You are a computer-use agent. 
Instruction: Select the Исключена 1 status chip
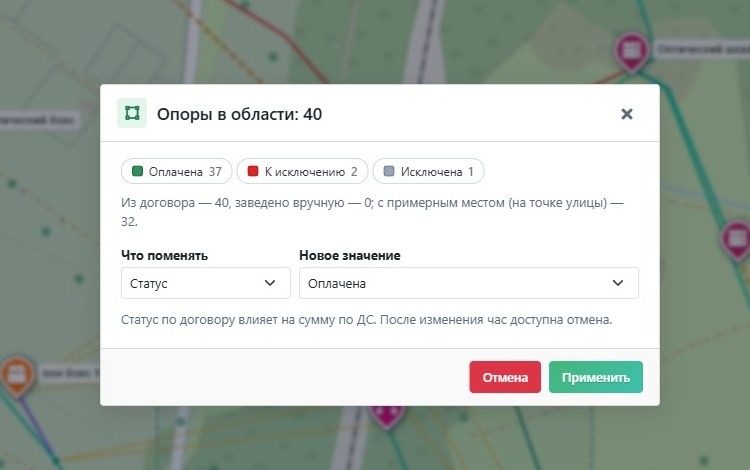(x=429, y=171)
